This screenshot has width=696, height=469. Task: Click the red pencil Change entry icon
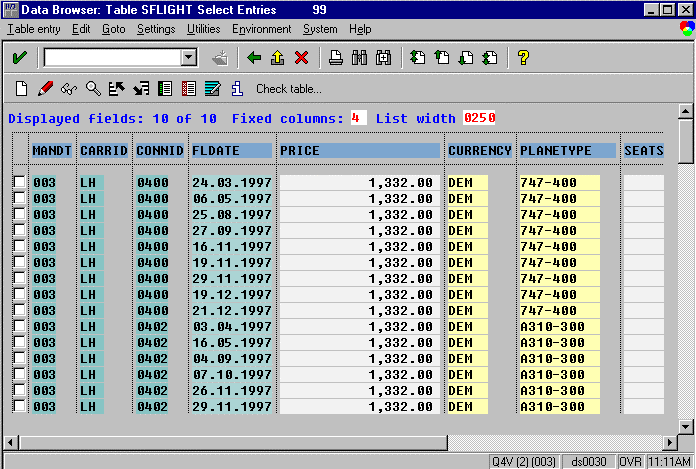coord(45,89)
